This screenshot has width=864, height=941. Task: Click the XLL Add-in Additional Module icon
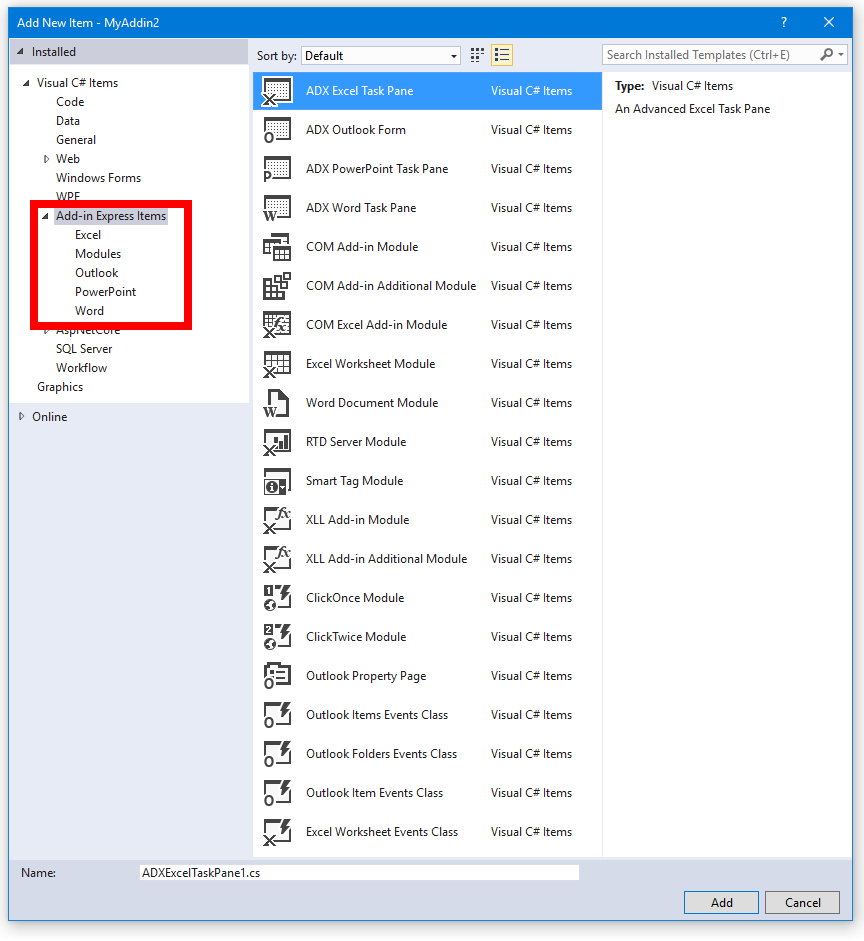[x=277, y=559]
